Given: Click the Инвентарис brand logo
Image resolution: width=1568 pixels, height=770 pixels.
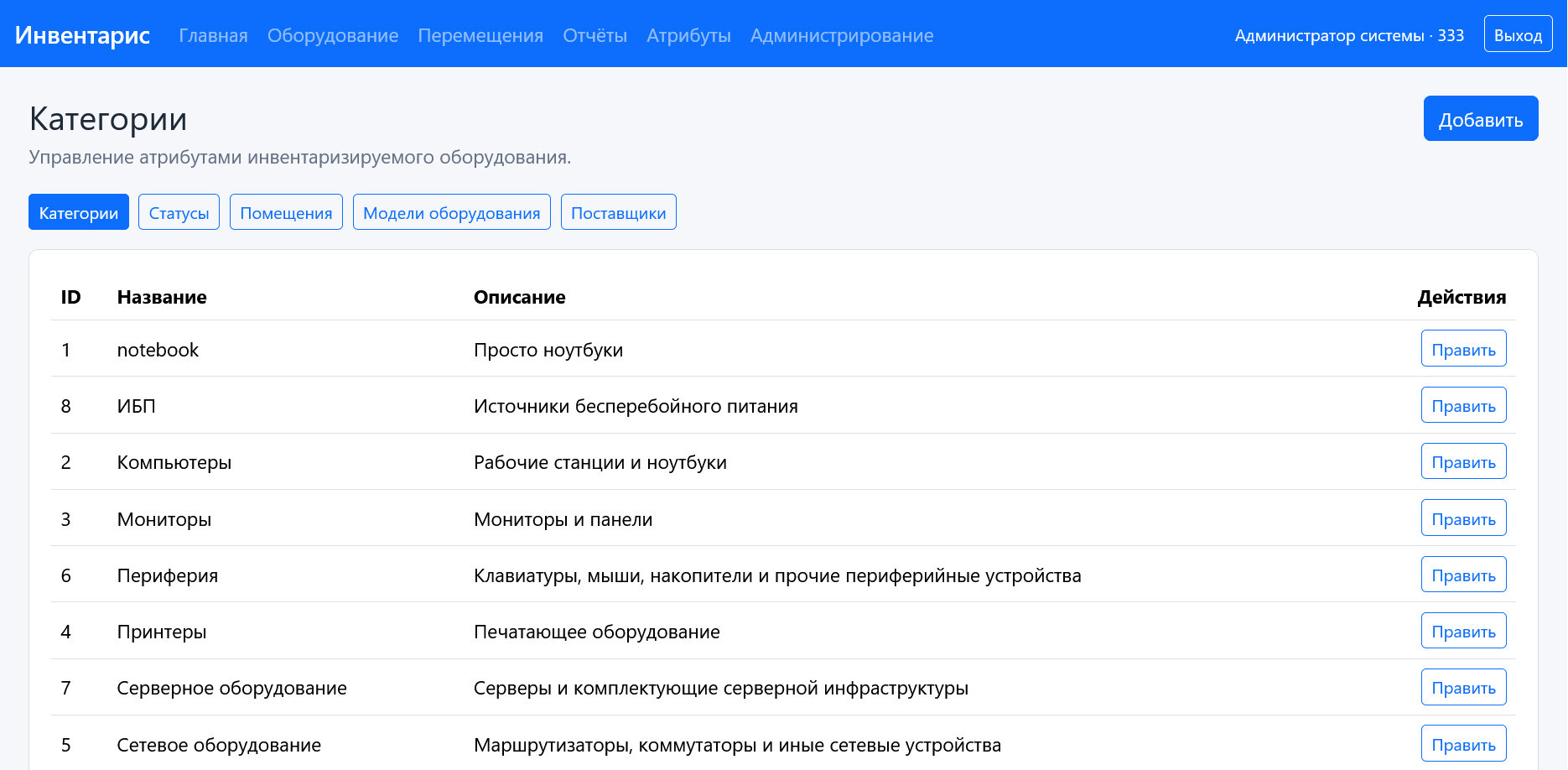Looking at the screenshot, I should [82, 35].
